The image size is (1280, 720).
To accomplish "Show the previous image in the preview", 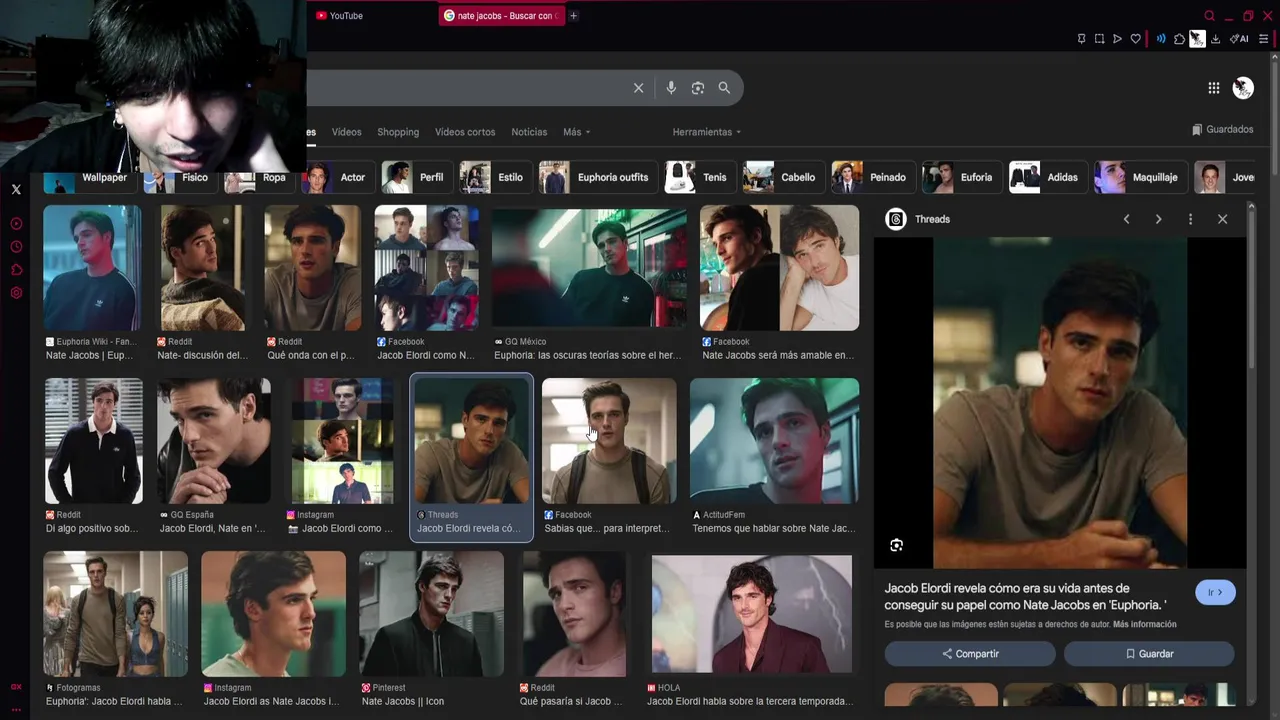I will pyautogui.click(x=1126, y=219).
